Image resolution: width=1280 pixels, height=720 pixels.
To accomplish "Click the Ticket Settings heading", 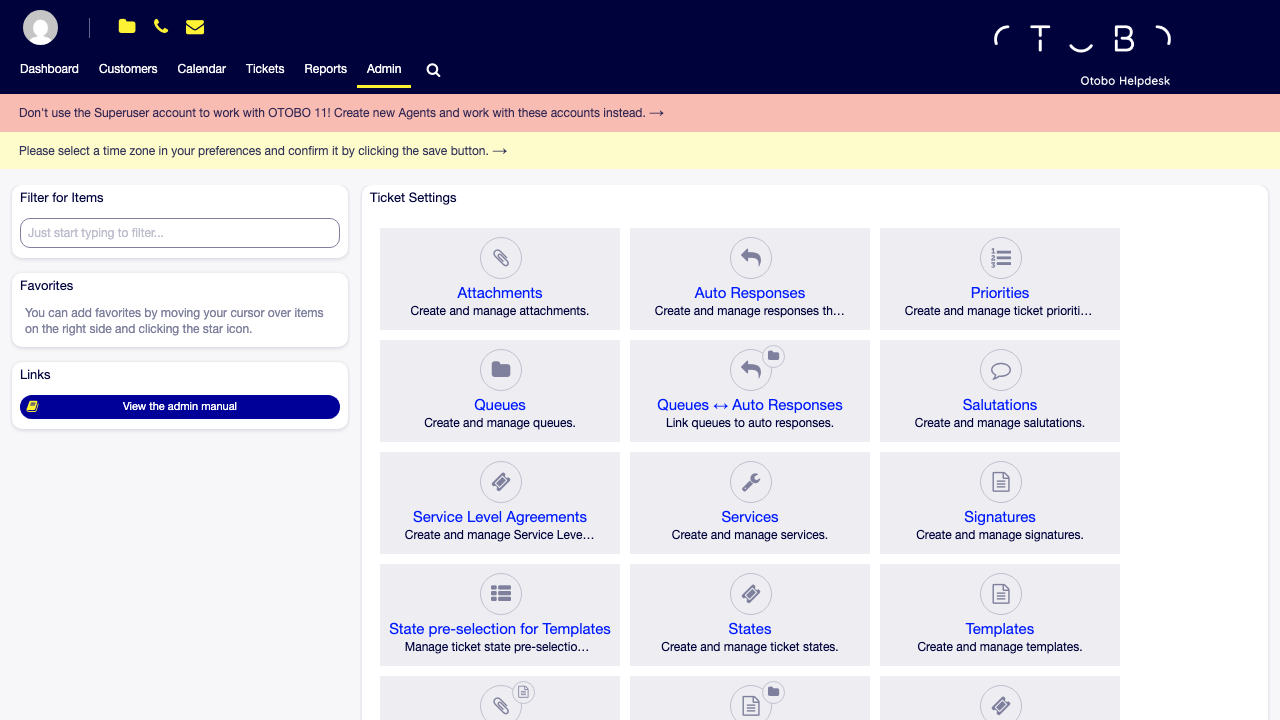I will tap(413, 198).
